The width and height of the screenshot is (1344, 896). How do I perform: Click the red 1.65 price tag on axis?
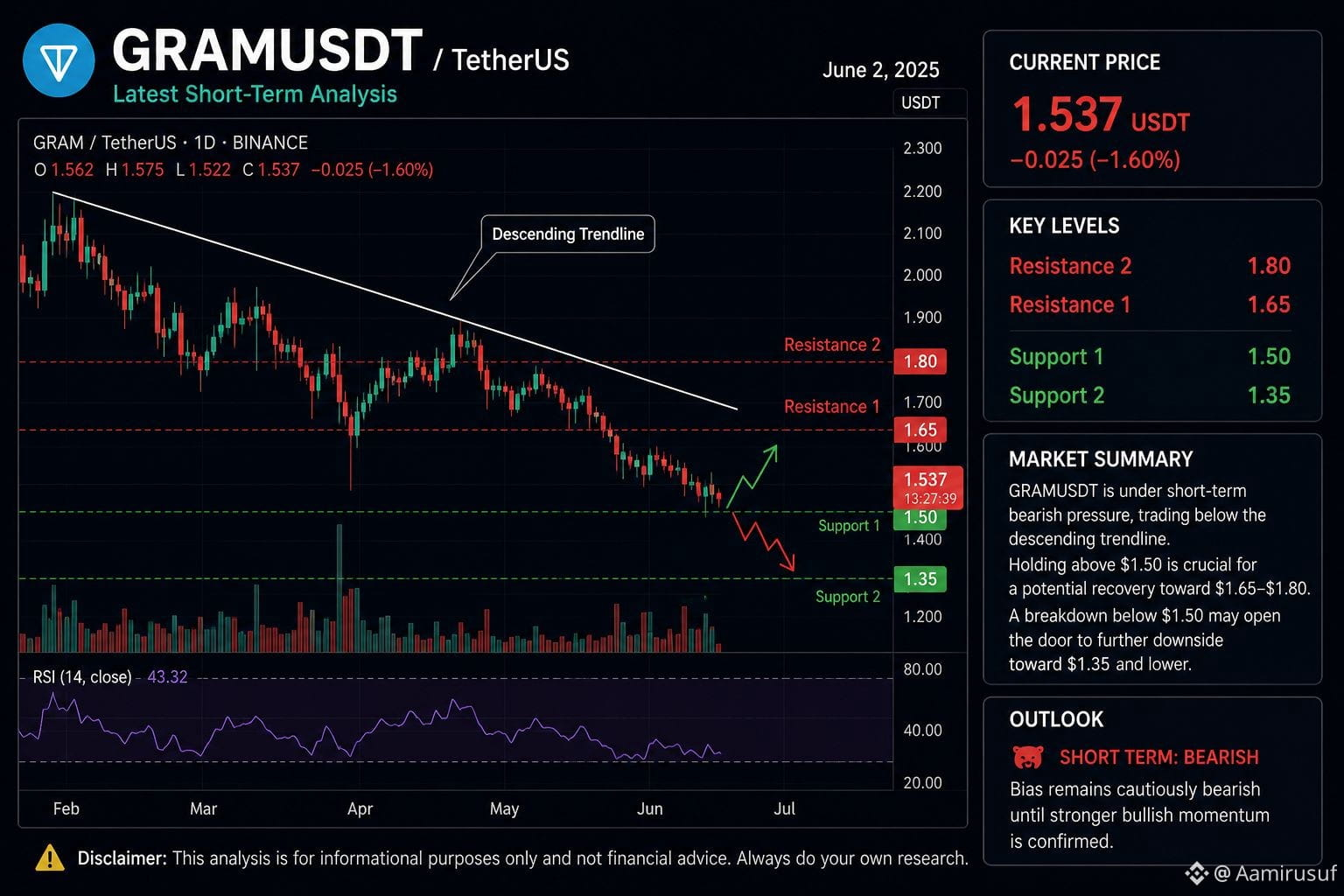920,430
